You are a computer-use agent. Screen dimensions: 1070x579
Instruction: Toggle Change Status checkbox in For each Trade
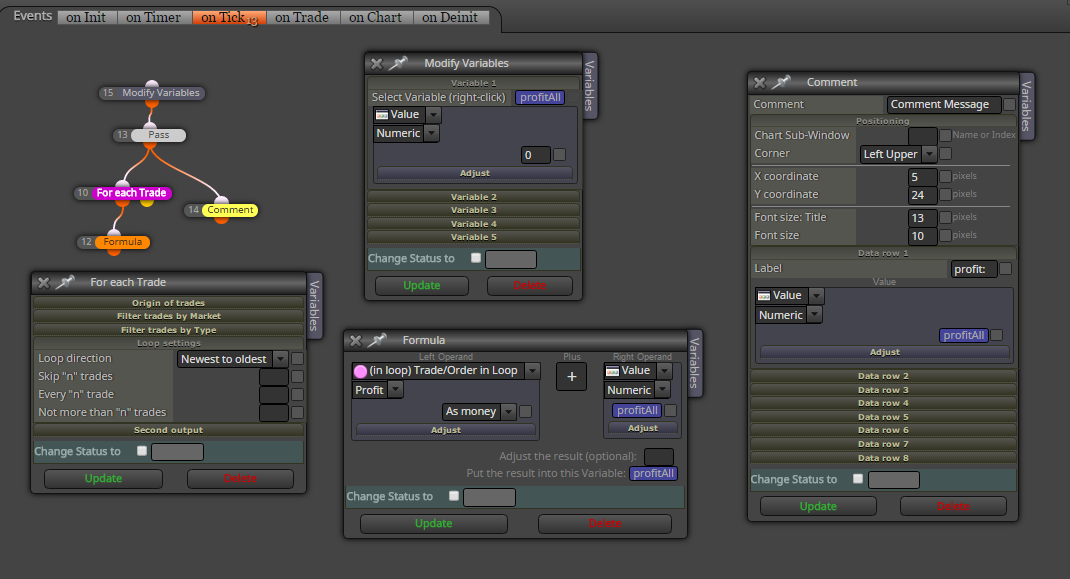tap(142, 451)
